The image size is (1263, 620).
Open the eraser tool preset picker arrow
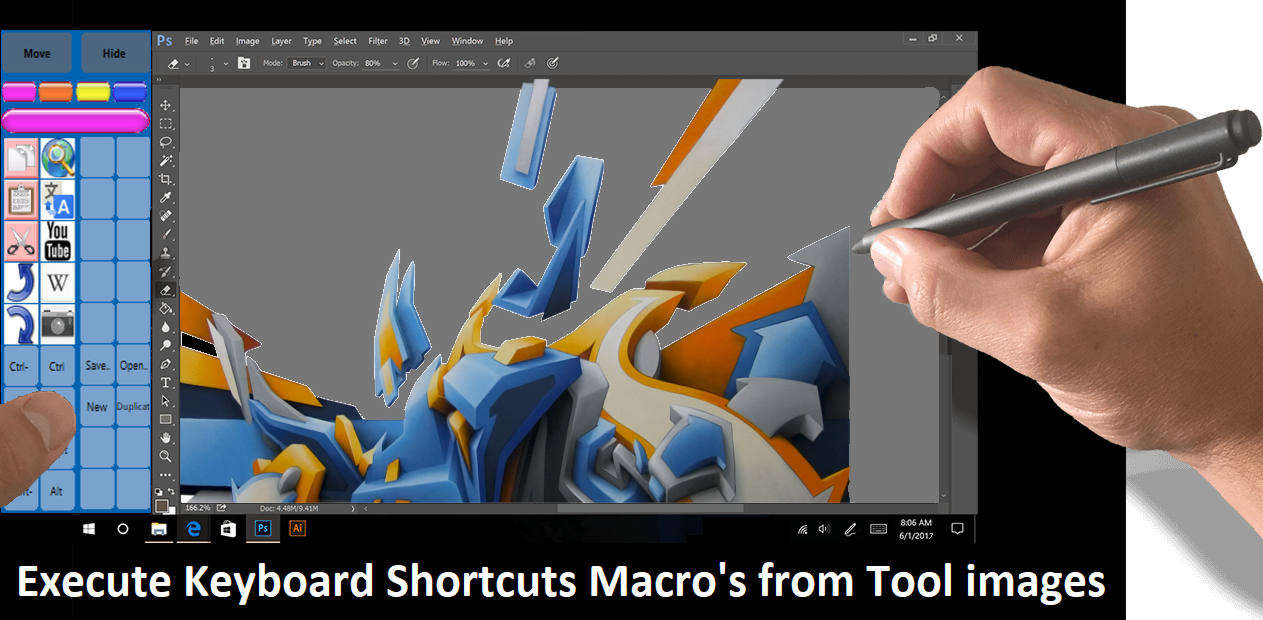coord(187,64)
